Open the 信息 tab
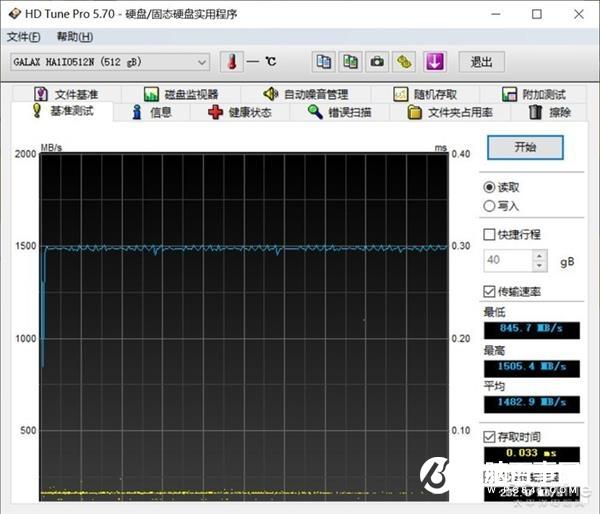This screenshot has height=514, width=600. pyautogui.click(x=152, y=112)
